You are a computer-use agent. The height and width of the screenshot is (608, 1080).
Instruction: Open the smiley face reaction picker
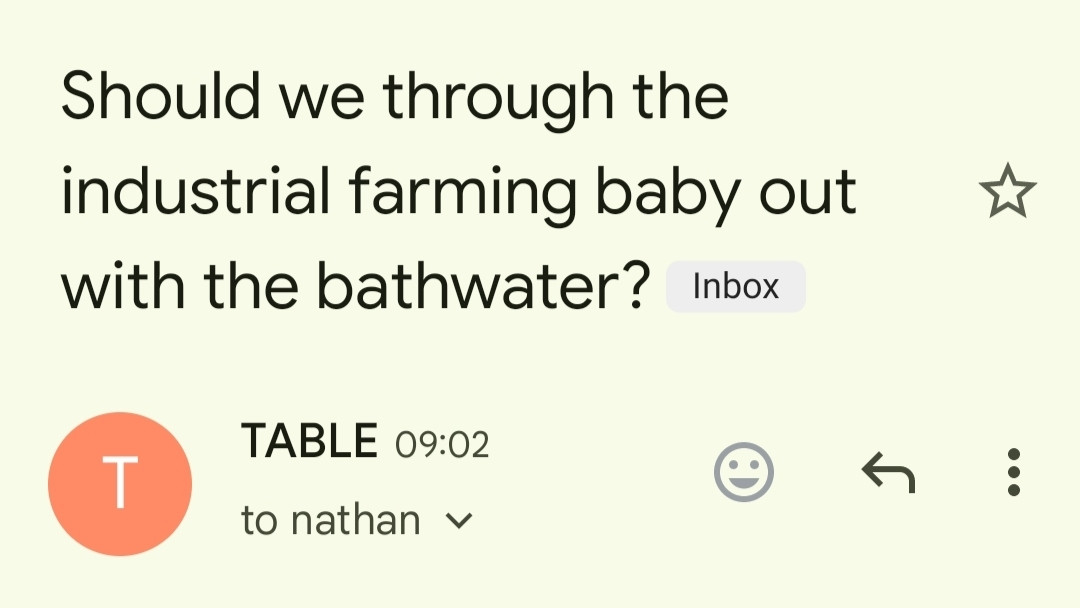[744, 472]
